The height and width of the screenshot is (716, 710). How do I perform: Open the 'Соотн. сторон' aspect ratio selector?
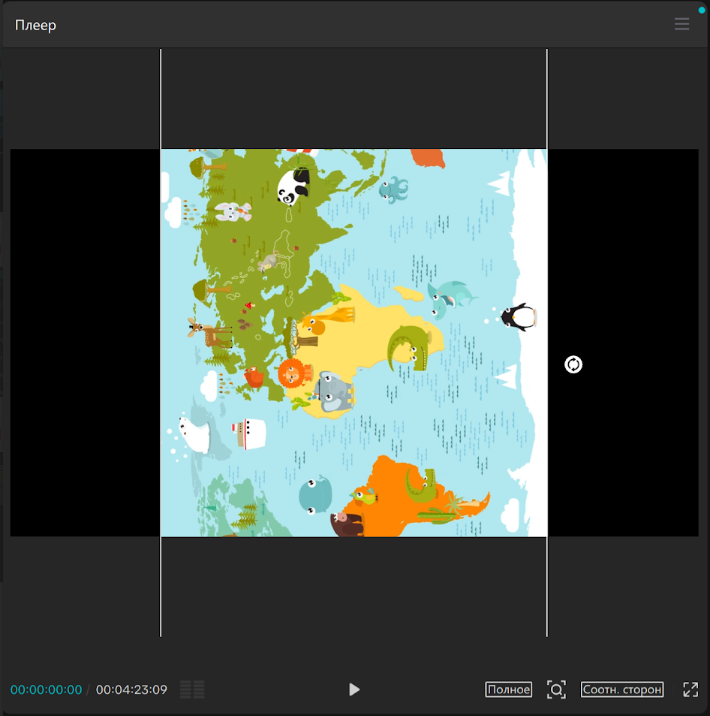coord(622,689)
